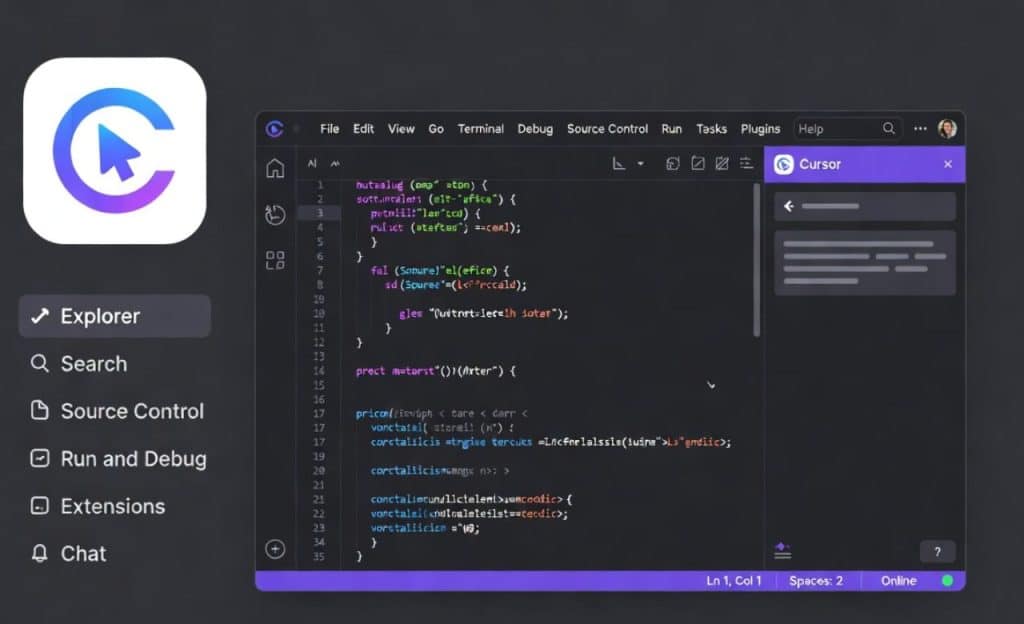
Task: Select Source Control in left sidebar list
Action: (x=118, y=411)
